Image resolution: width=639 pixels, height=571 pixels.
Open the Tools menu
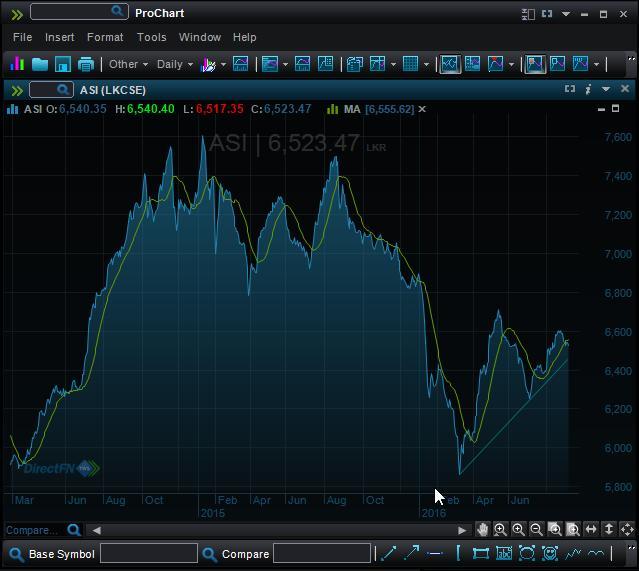coord(152,37)
